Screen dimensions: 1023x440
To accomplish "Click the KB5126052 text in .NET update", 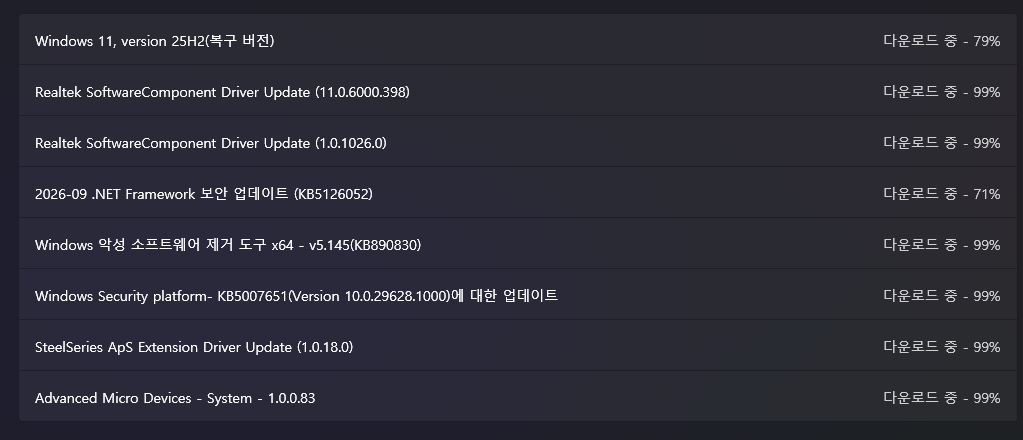I will 333,194.
